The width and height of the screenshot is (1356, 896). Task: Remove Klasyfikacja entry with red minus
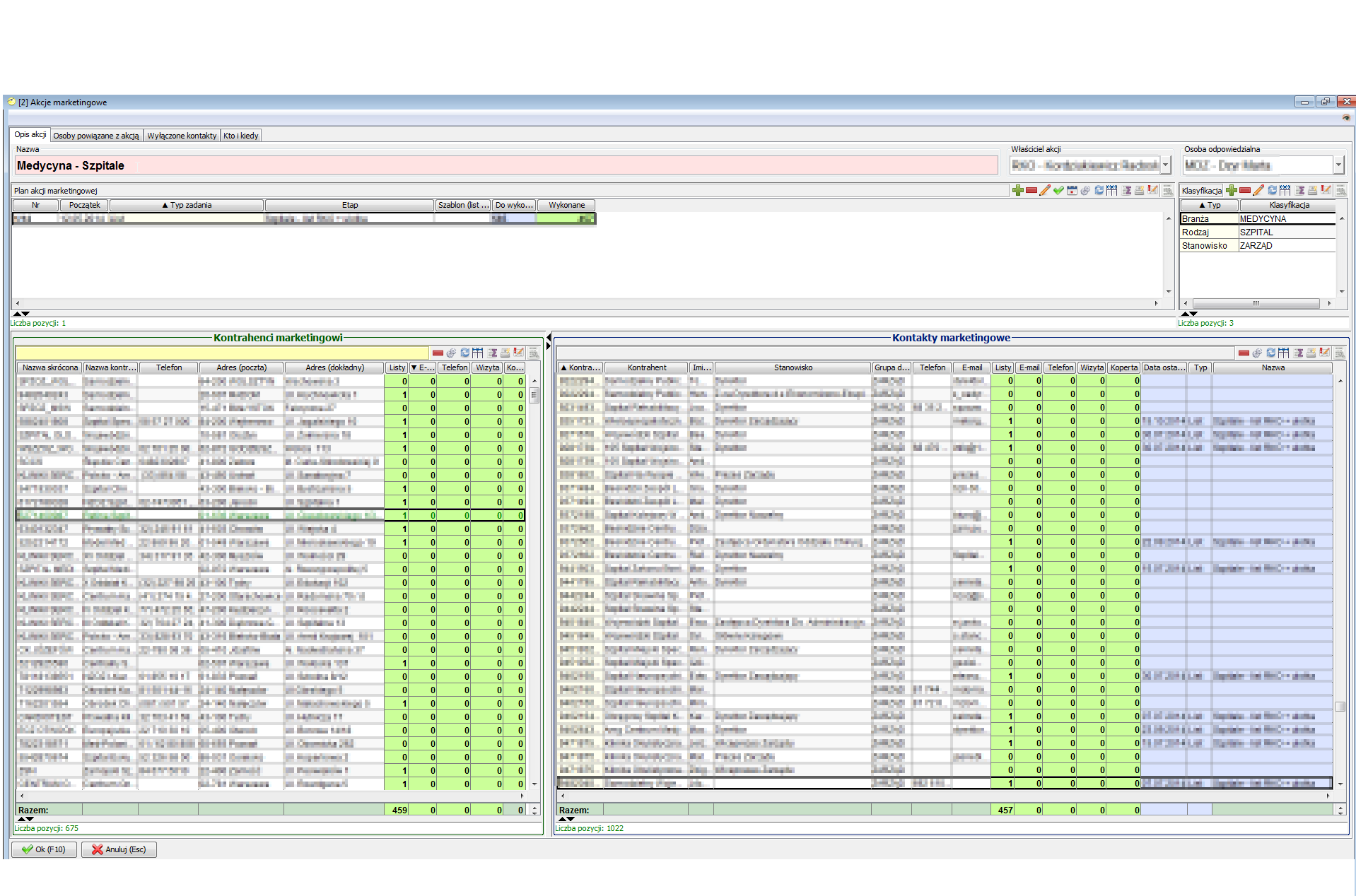1245,190
